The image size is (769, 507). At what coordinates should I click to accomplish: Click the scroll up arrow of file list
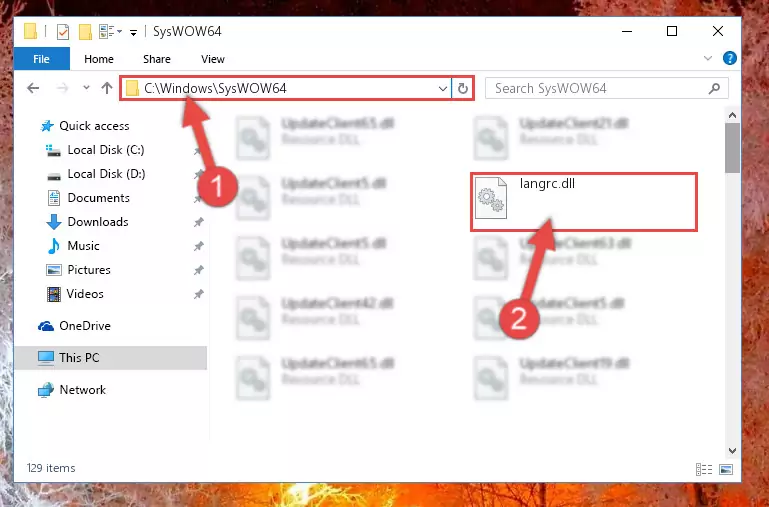pos(733,116)
